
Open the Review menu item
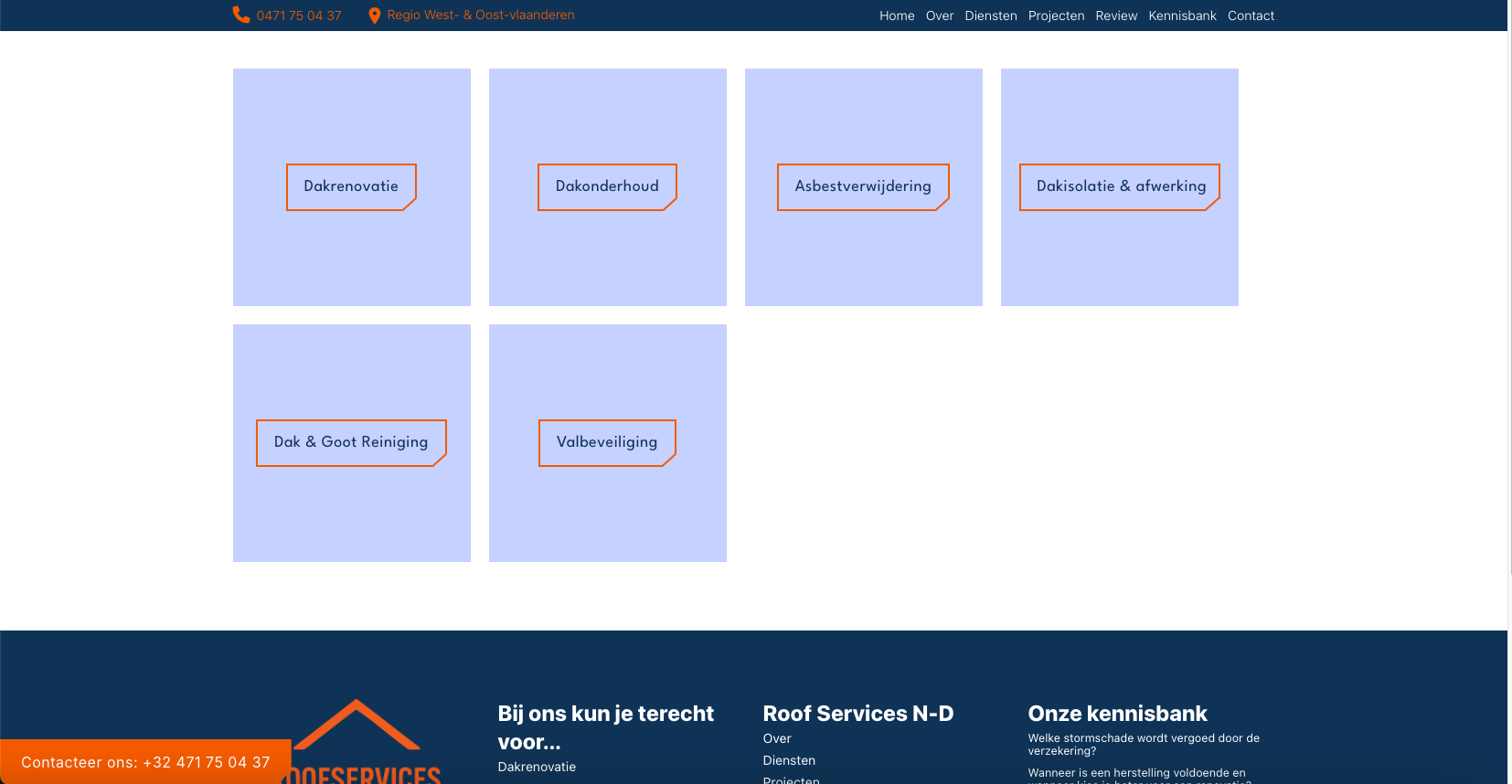tap(1116, 16)
